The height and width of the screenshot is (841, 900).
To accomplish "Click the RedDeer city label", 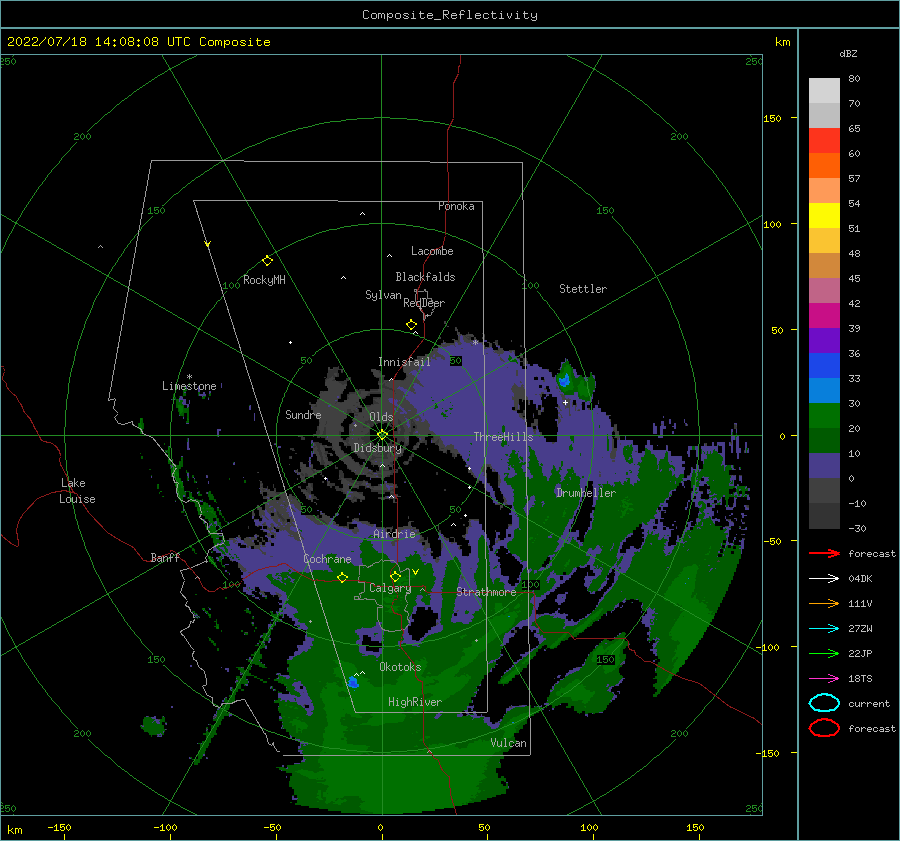I will click(424, 303).
